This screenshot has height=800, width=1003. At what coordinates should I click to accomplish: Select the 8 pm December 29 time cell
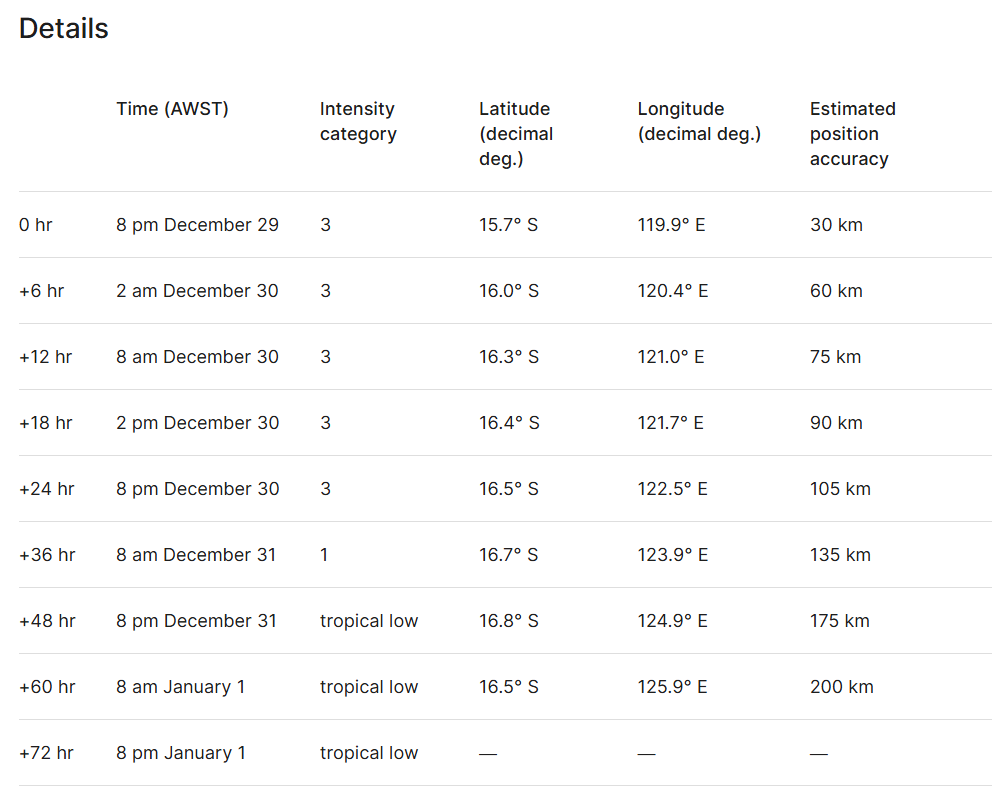197,225
